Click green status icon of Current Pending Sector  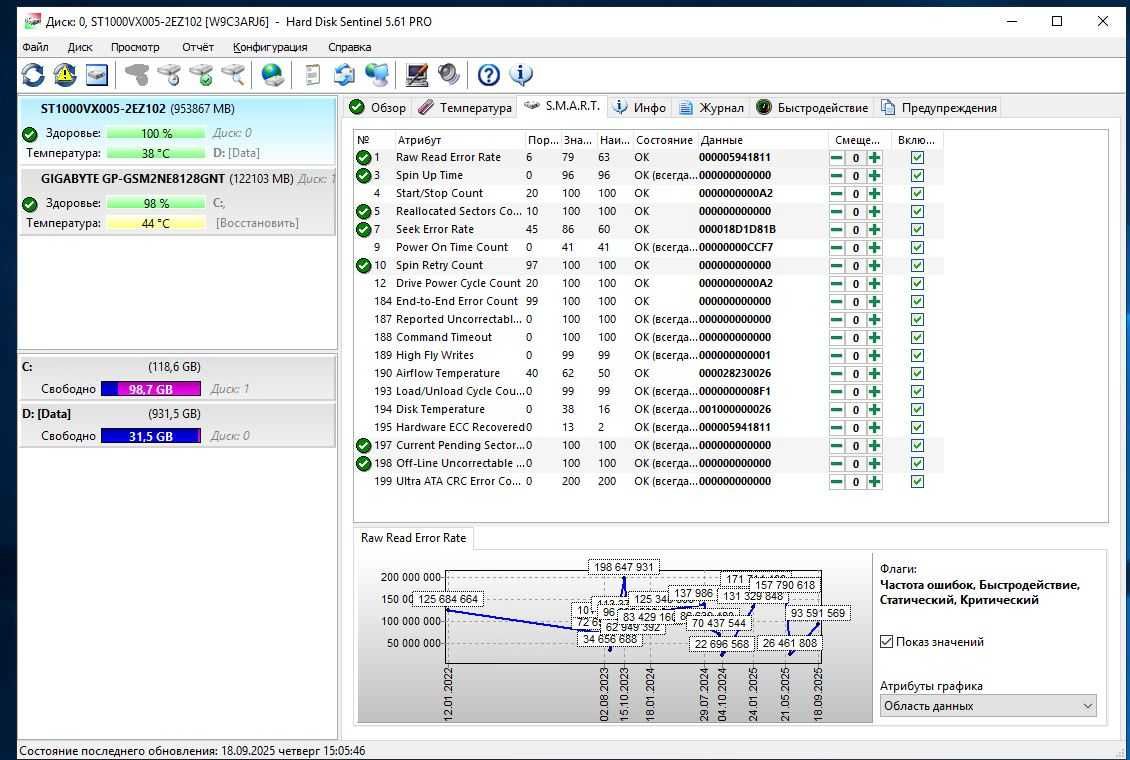364,446
